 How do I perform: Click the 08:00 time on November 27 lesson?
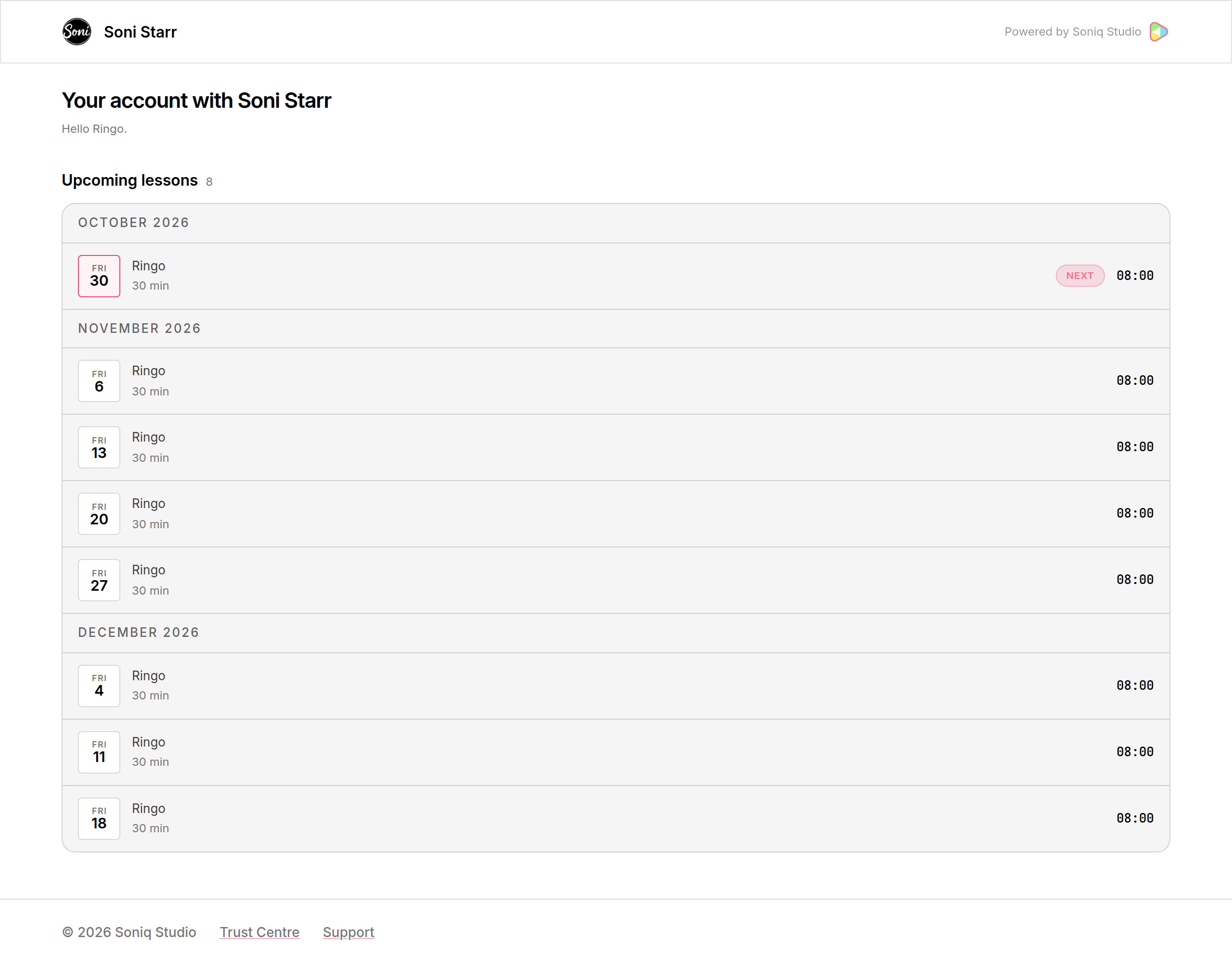(x=1135, y=580)
